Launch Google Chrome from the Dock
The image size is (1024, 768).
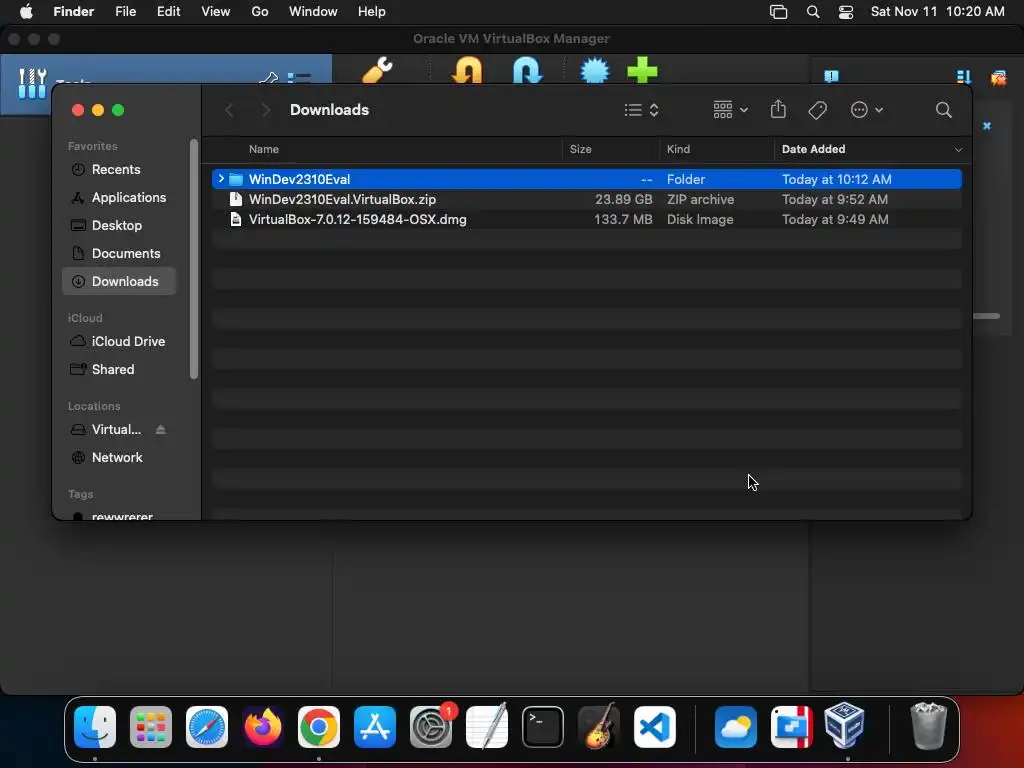click(x=319, y=727)
